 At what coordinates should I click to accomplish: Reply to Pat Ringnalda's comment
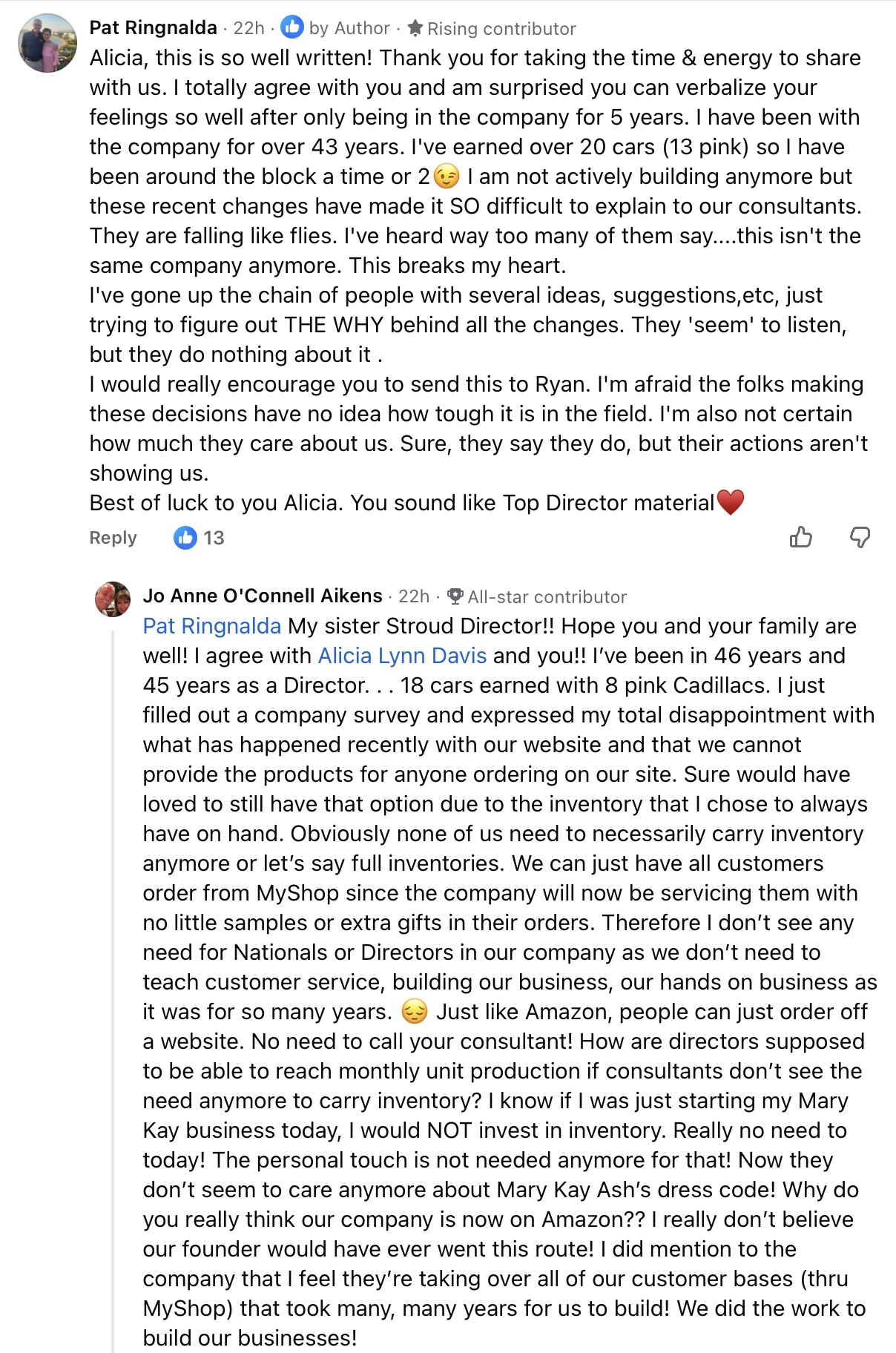point(113,537)
